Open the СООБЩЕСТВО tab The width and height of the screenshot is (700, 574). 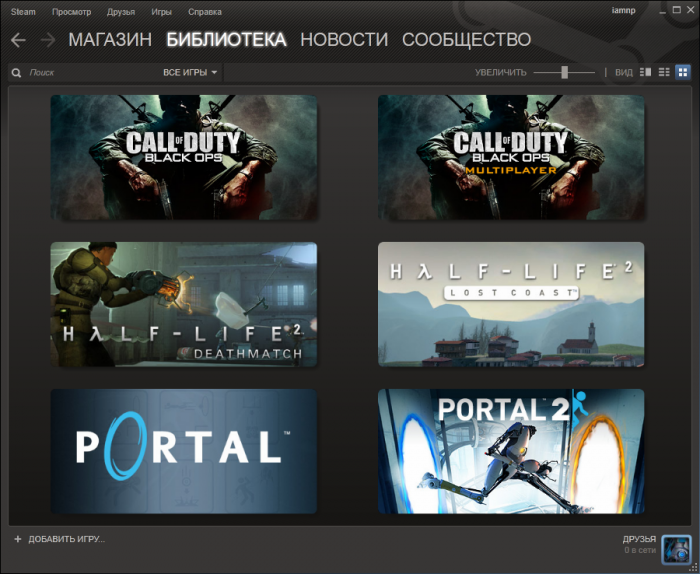467,40
